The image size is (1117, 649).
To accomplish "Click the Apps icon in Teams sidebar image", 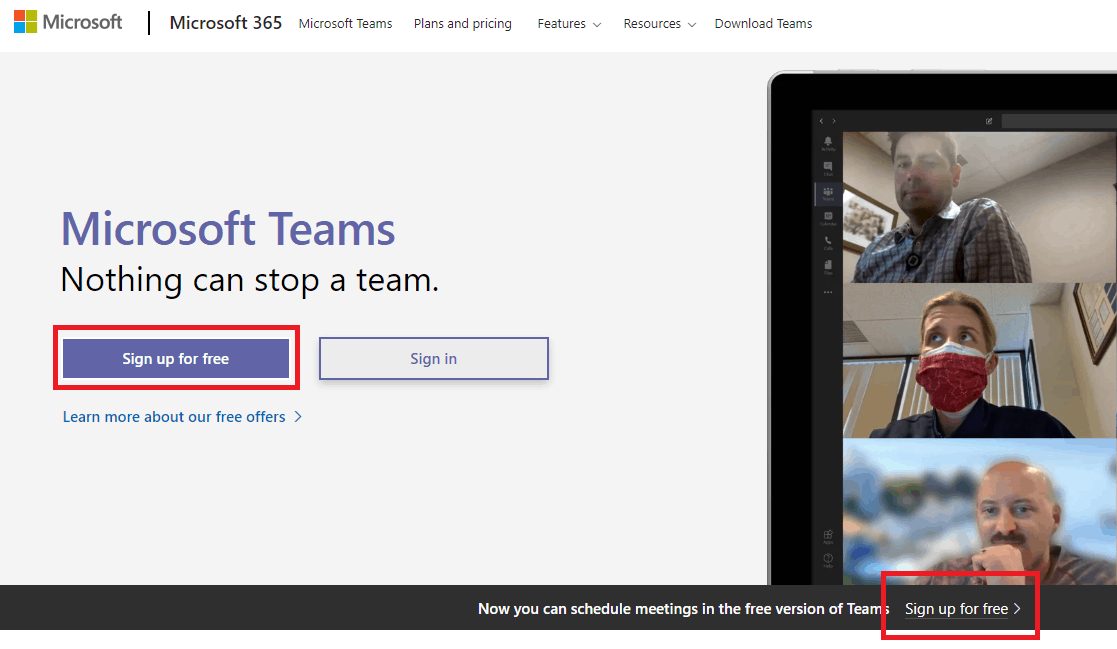I will (828, 536).
